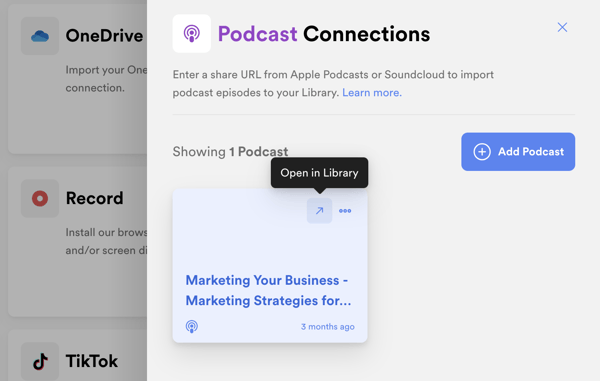Select the Record red circle icon
600x381 pixels.
40,199
